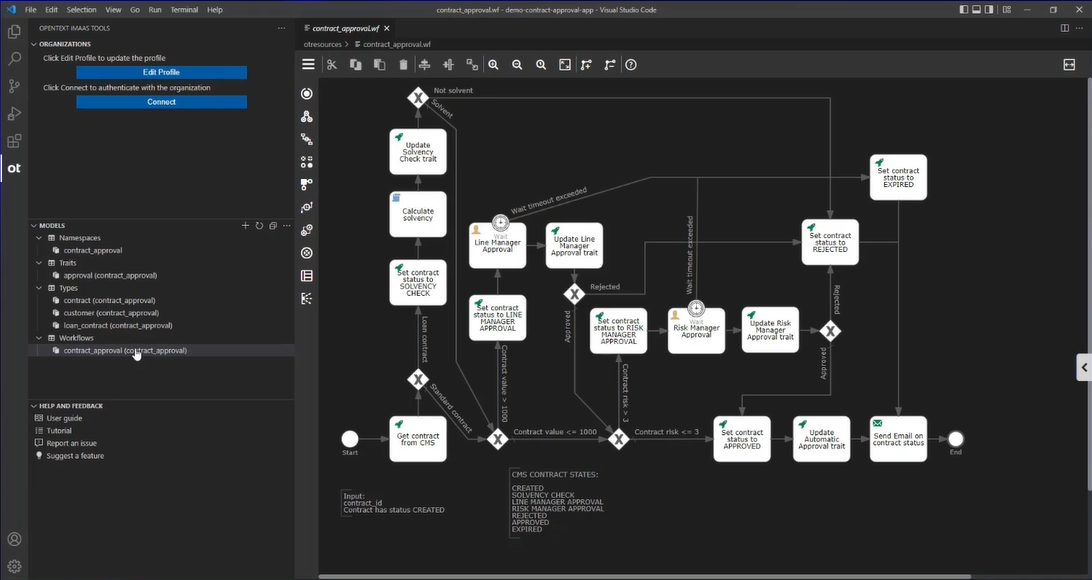This screenshot has height=580, width=1092.
Task: Click the remove bend point toolbar icon
Action: 610,65
